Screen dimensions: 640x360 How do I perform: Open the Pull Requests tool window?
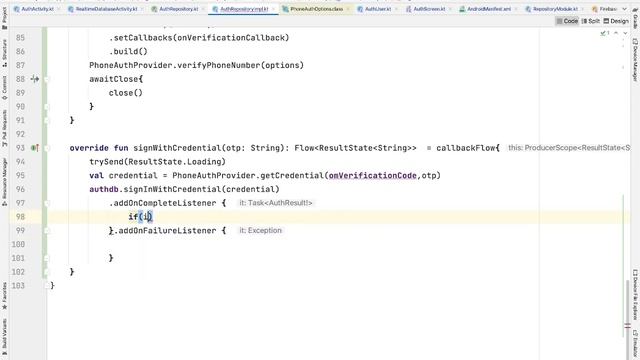click(4, 128)
